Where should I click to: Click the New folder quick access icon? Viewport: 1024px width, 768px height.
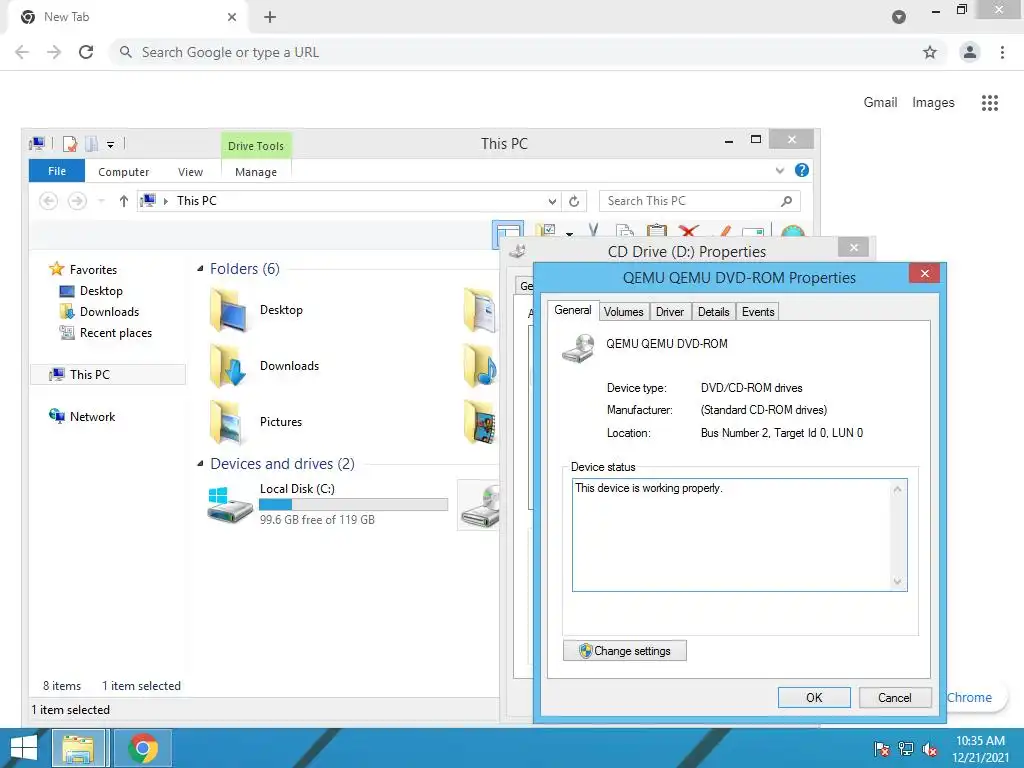(x=91, y=144)
